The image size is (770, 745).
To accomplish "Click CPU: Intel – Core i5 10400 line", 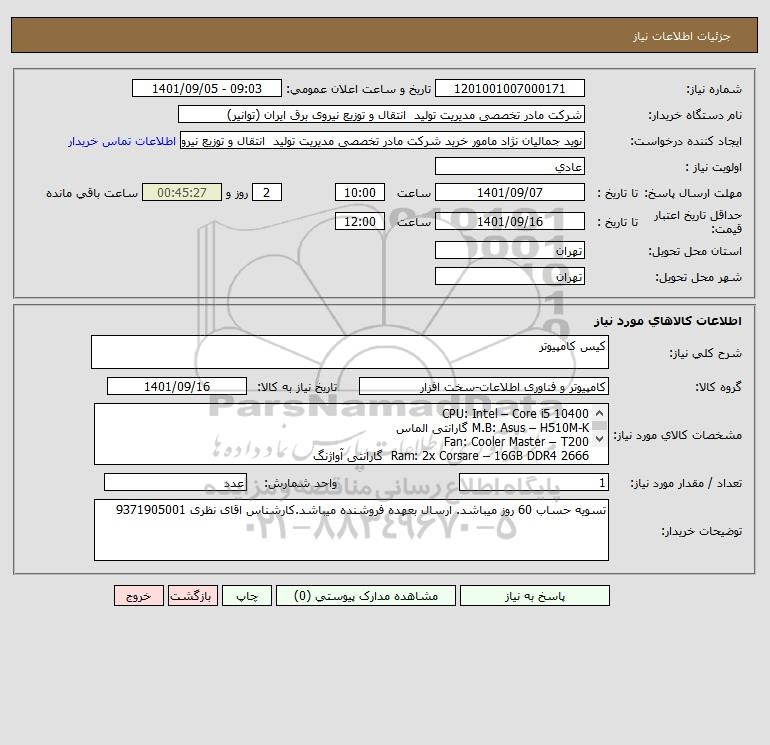I will click(515, 414).
